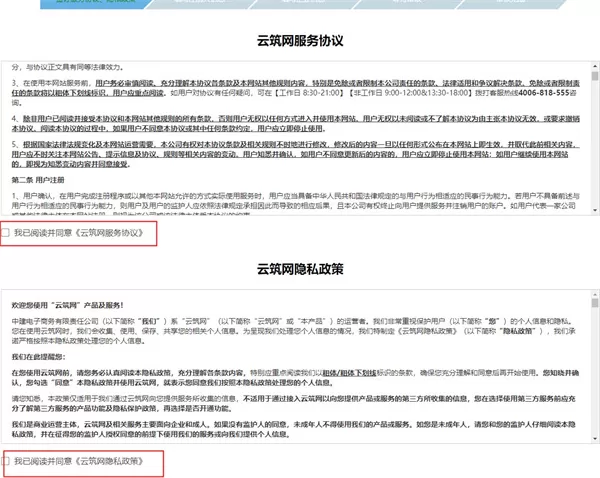
Task: Click the scrollbar thumb in the 隐私政策 box
Action: click(595, 303)
